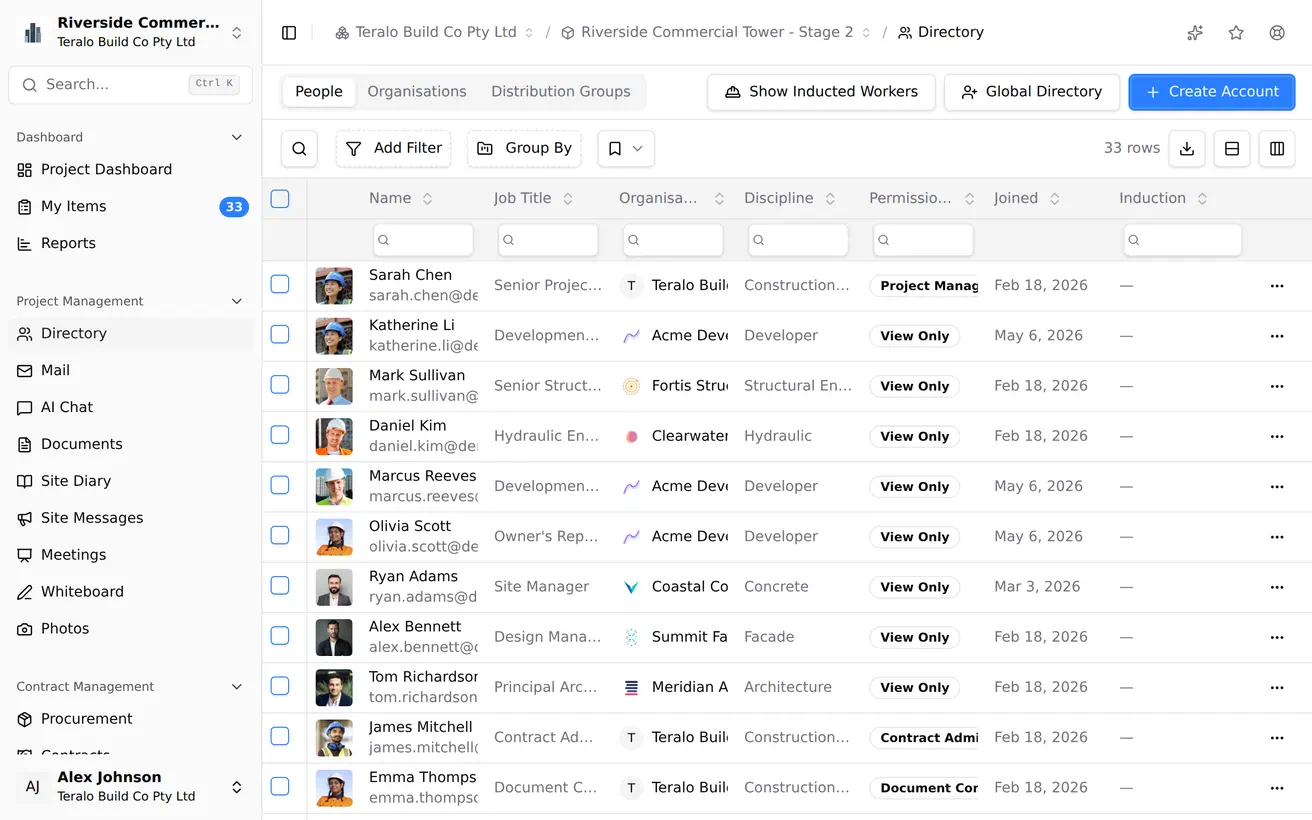Switch to the Distribution Groups tab

point(561,92)
